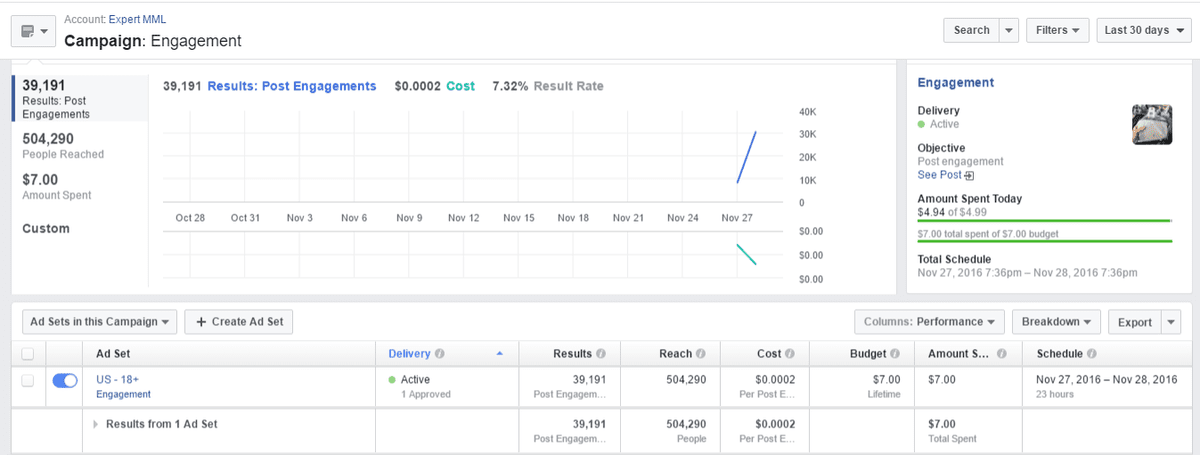The image size is (1200, 455).
Task: Click the Amount Spent Today progress bar
Action: pyautogui.click(x=1044, y=220)
